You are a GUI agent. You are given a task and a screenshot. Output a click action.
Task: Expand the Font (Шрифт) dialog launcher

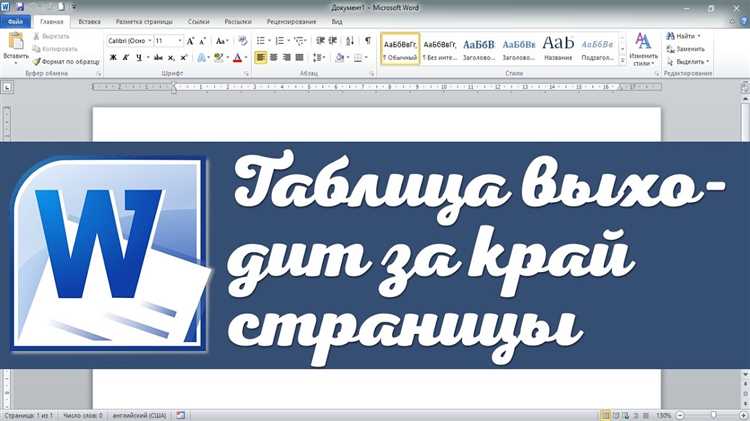pyautogui.click(x=246, y=74)
